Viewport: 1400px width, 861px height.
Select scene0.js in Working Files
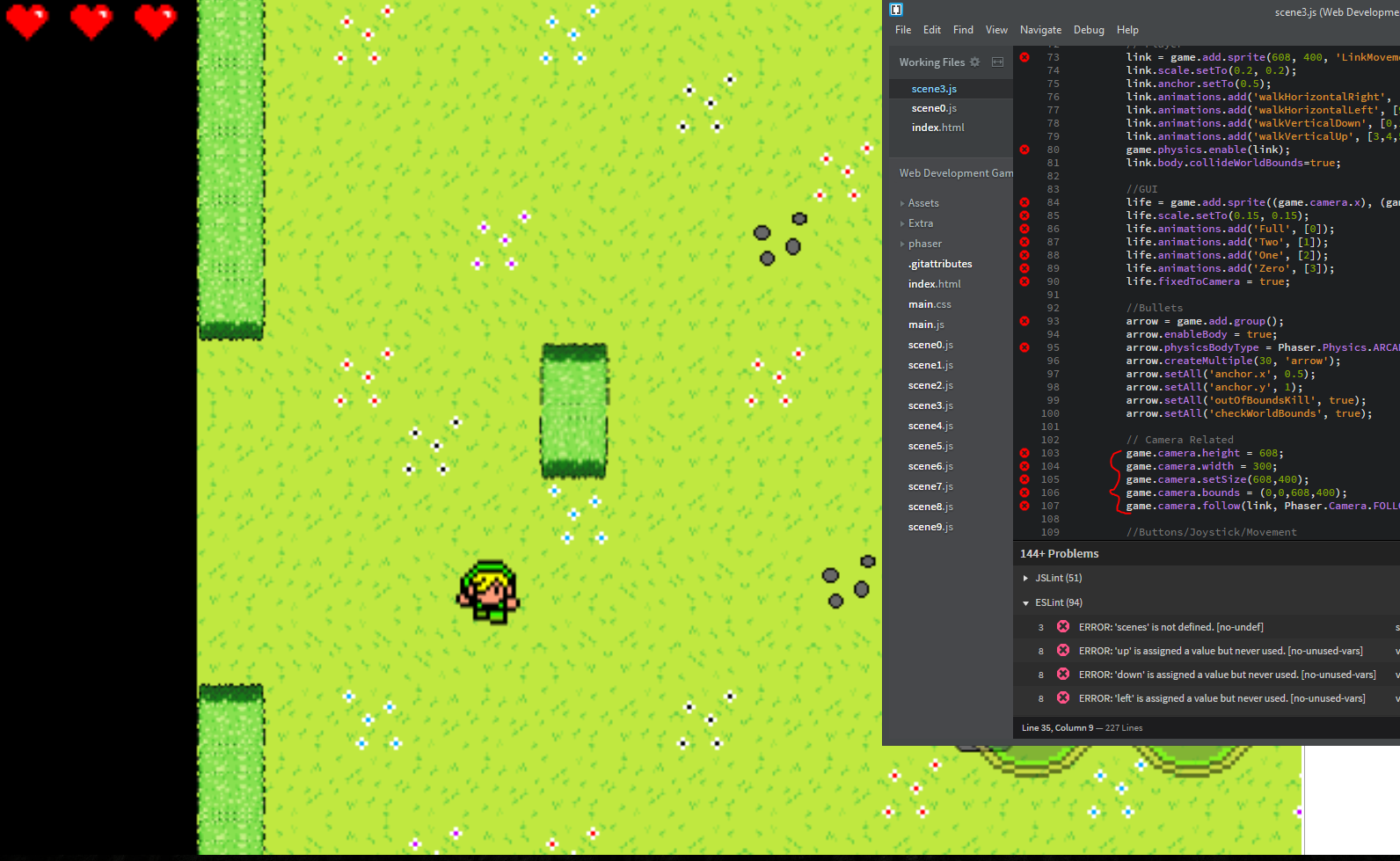pyautogui.click(x=934, y=108)
